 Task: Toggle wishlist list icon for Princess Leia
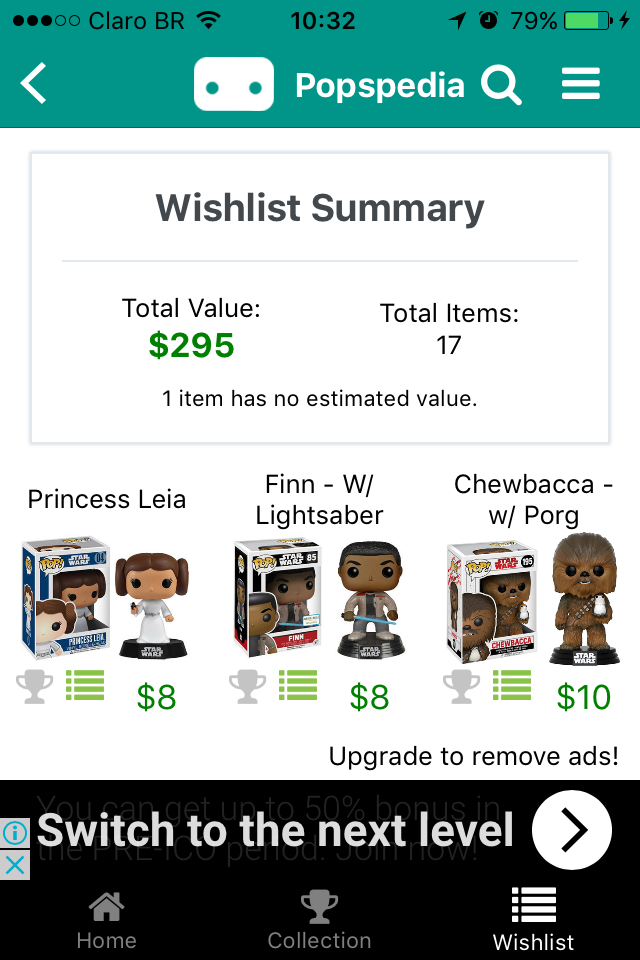point(86,686)
